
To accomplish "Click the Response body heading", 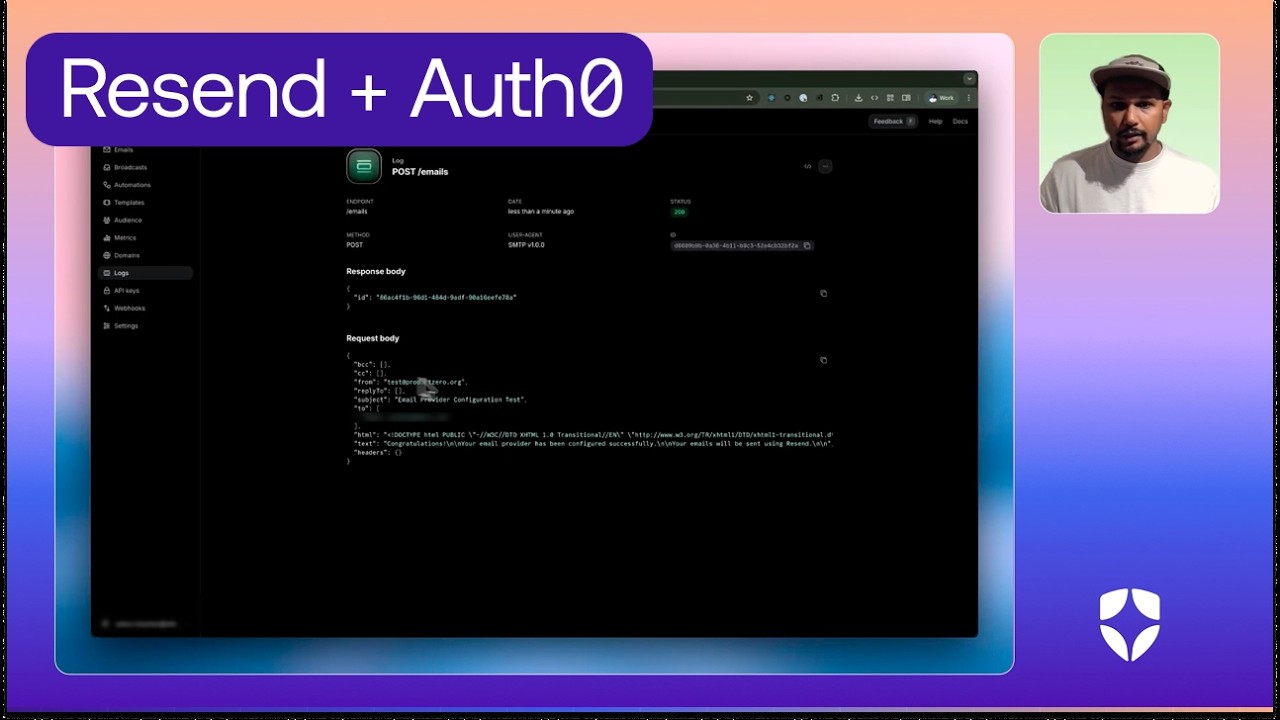I will (376, 271).
